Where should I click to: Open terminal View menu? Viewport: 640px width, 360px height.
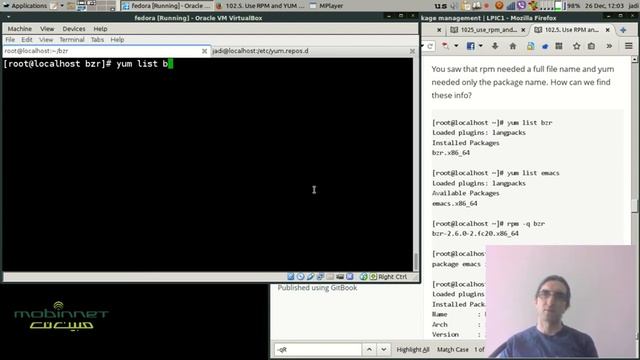coord(46,40)
